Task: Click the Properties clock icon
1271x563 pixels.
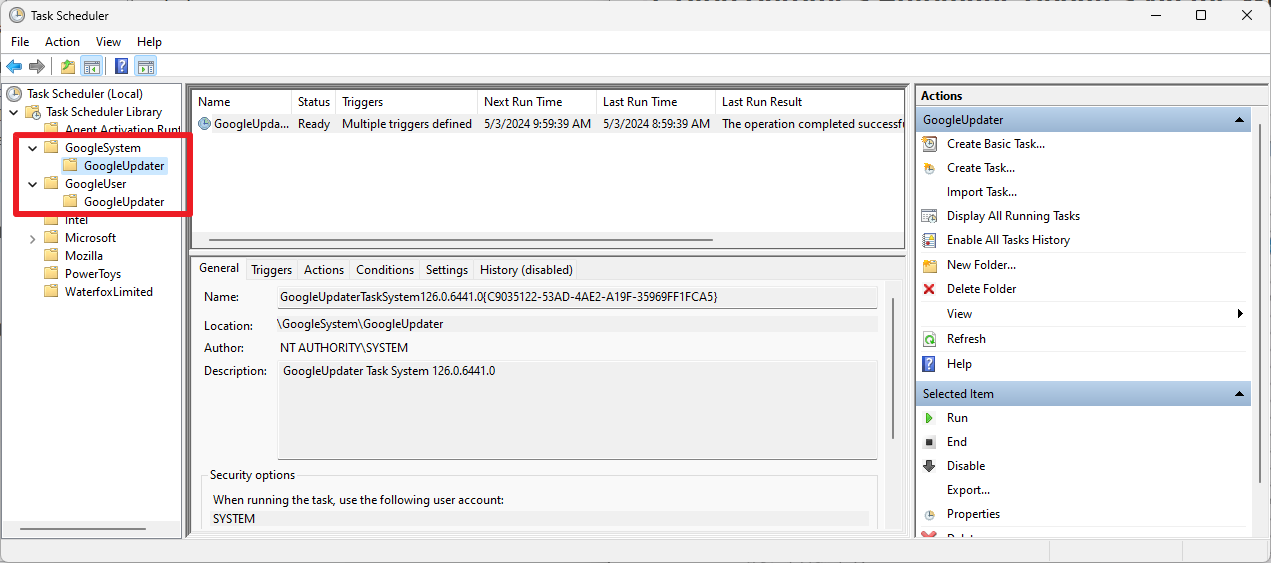Action: pos(929,514)
